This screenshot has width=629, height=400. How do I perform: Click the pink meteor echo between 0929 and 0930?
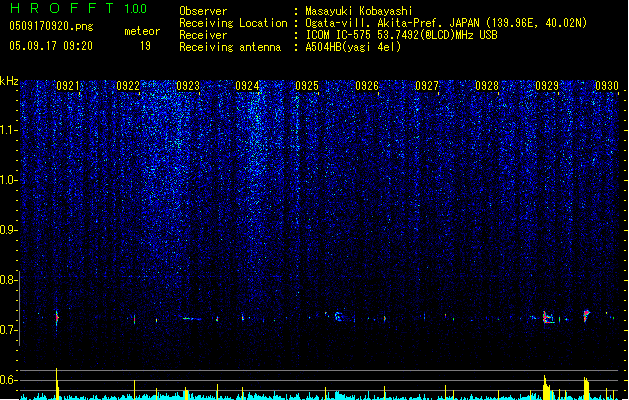[586, 315]
